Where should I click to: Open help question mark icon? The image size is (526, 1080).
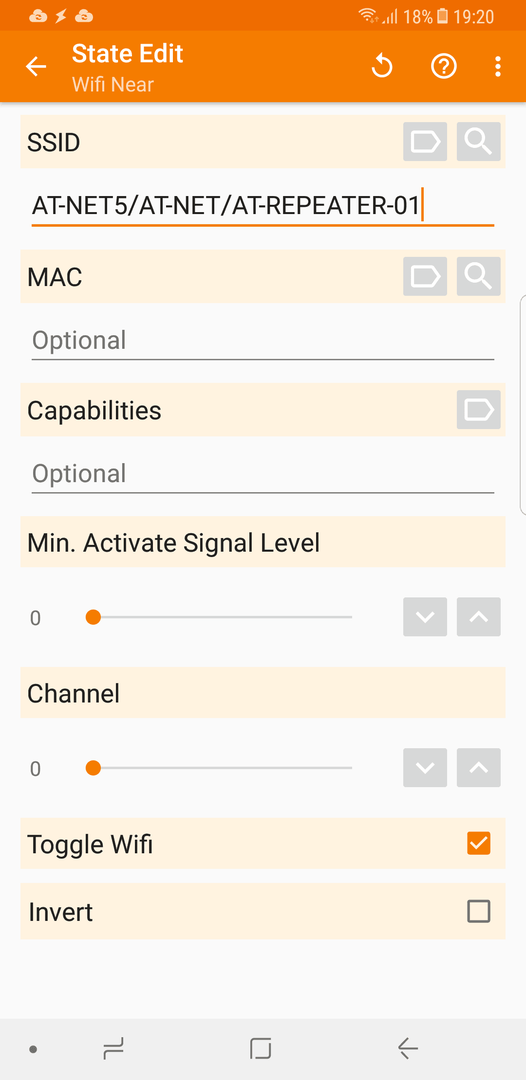pyautogui.click(x=443, y=67)
